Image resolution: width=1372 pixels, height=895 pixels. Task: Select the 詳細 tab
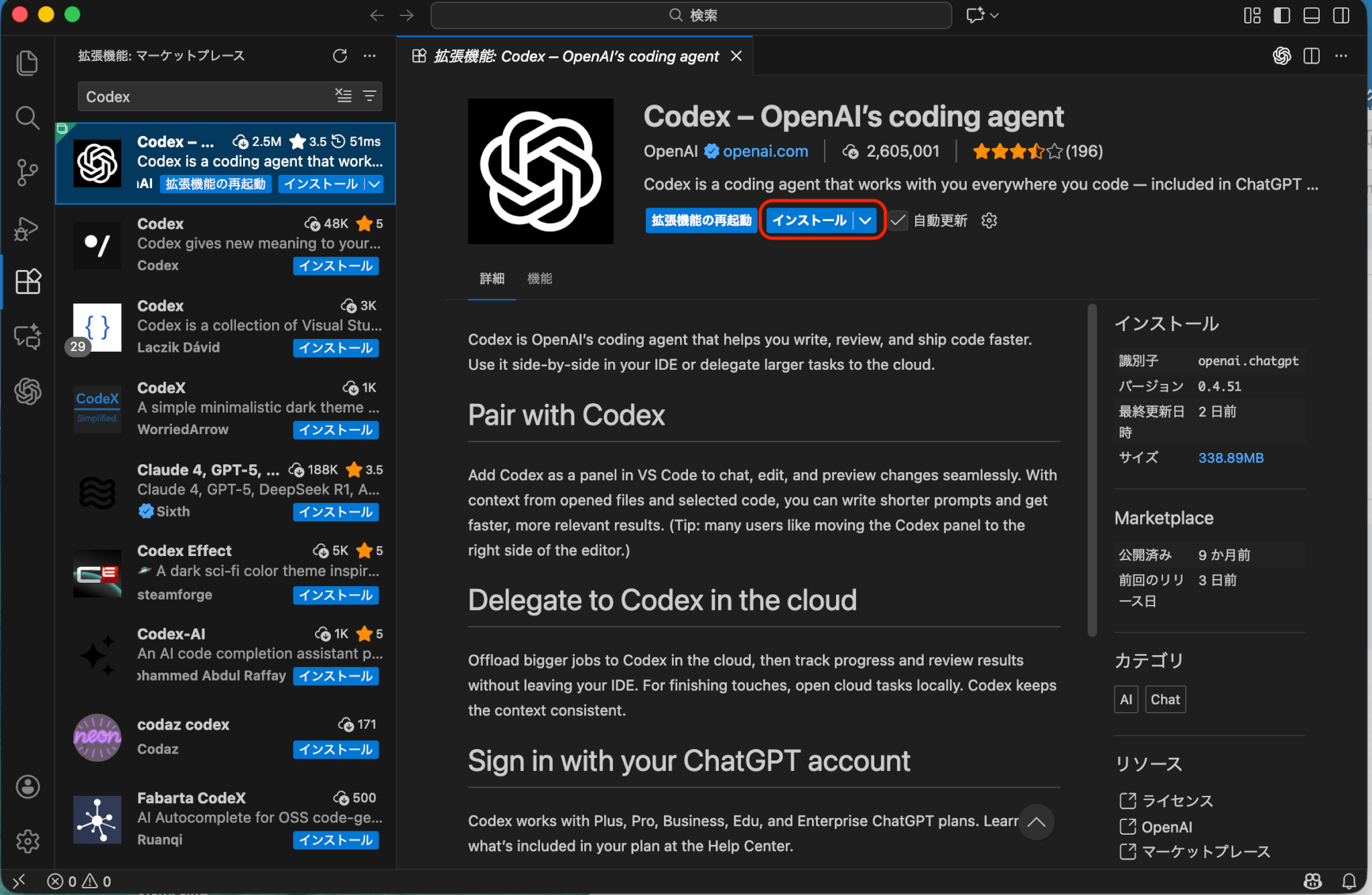(x=492, y=278)
